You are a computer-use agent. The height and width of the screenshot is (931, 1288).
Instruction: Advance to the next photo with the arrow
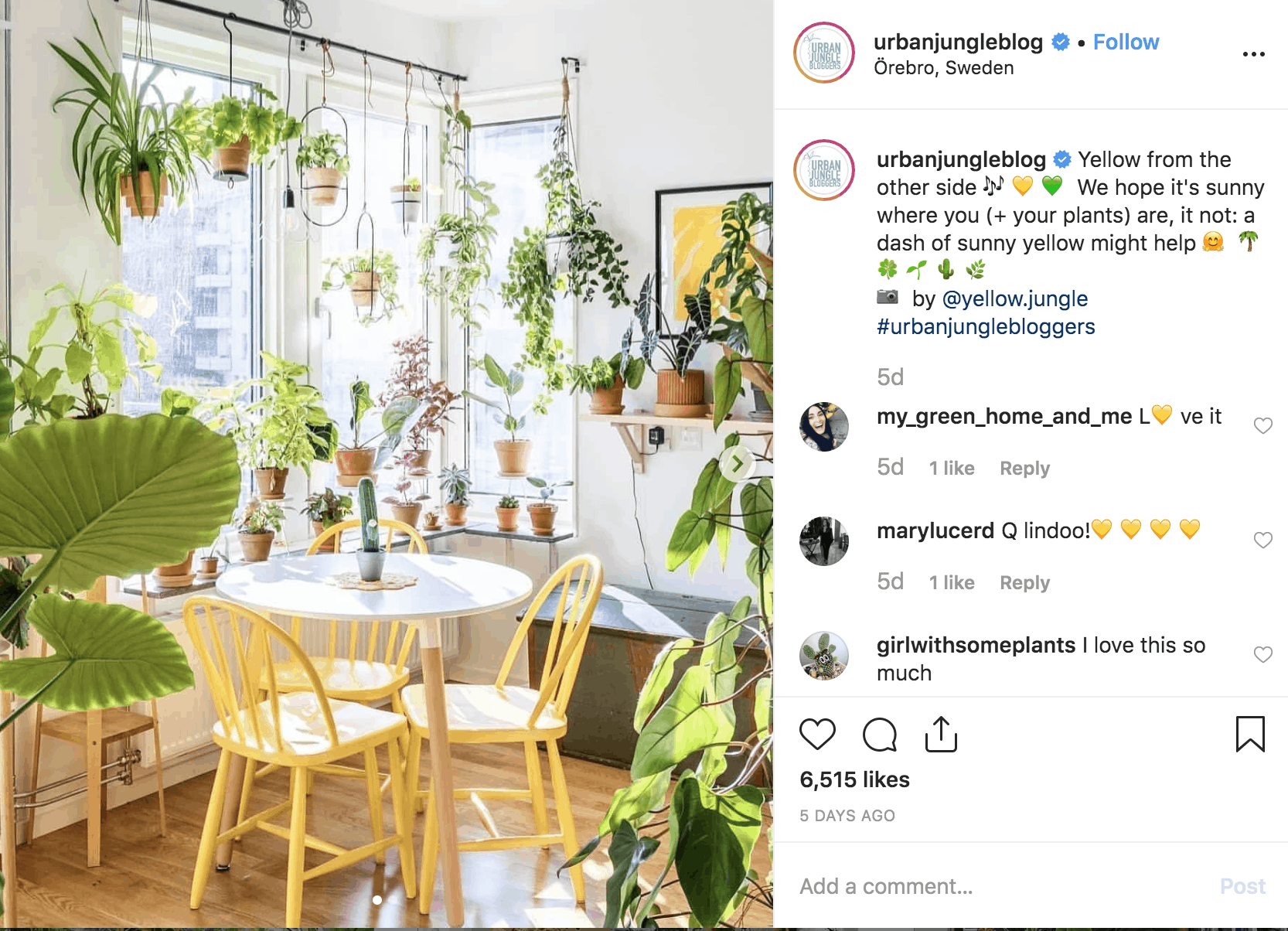[738, 464]
